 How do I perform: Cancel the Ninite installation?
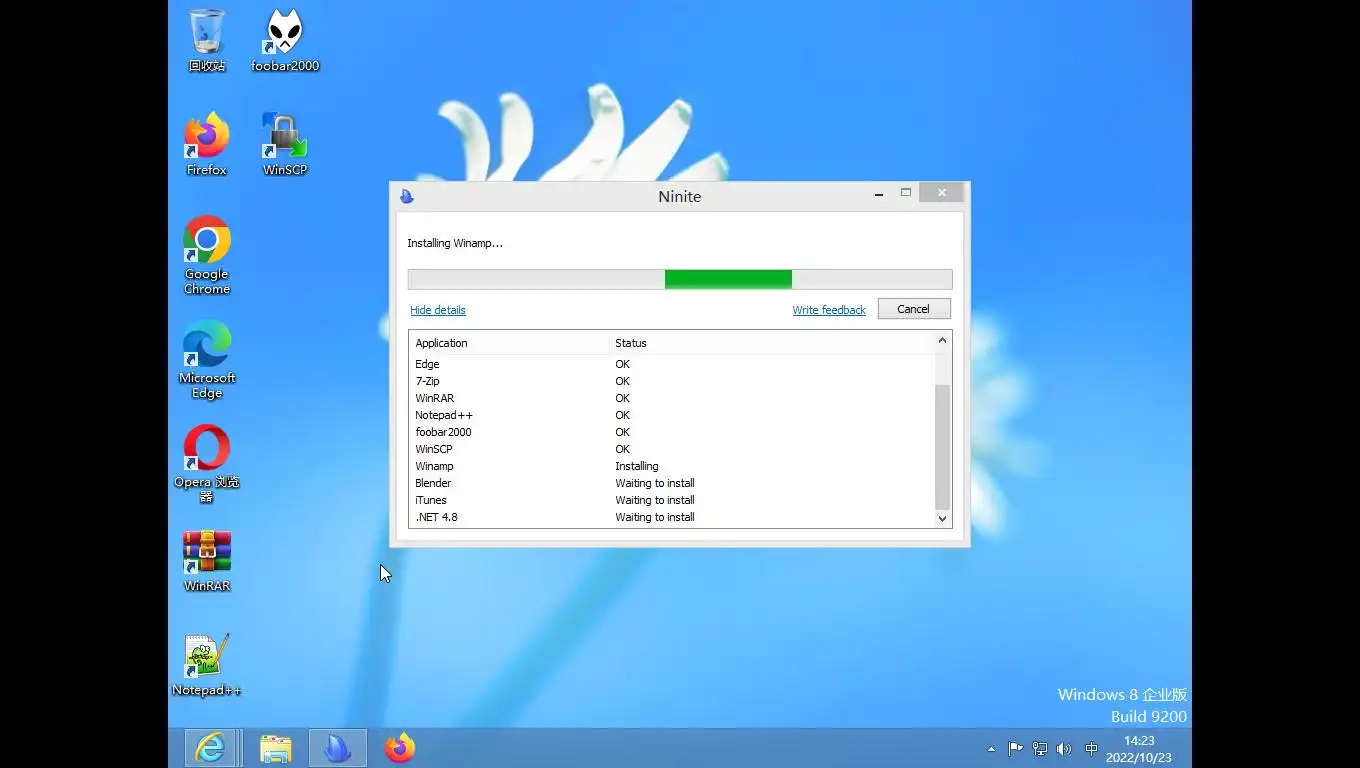(x=914, y=309)
